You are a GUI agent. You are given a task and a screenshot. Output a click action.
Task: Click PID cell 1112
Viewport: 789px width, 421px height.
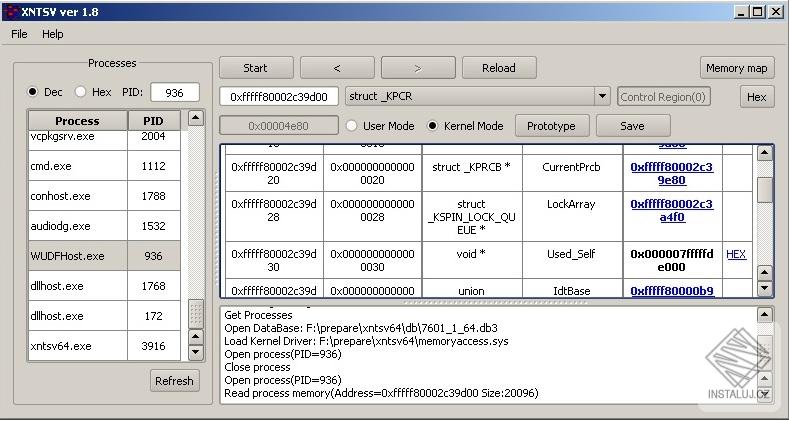[x=153, y=166]
